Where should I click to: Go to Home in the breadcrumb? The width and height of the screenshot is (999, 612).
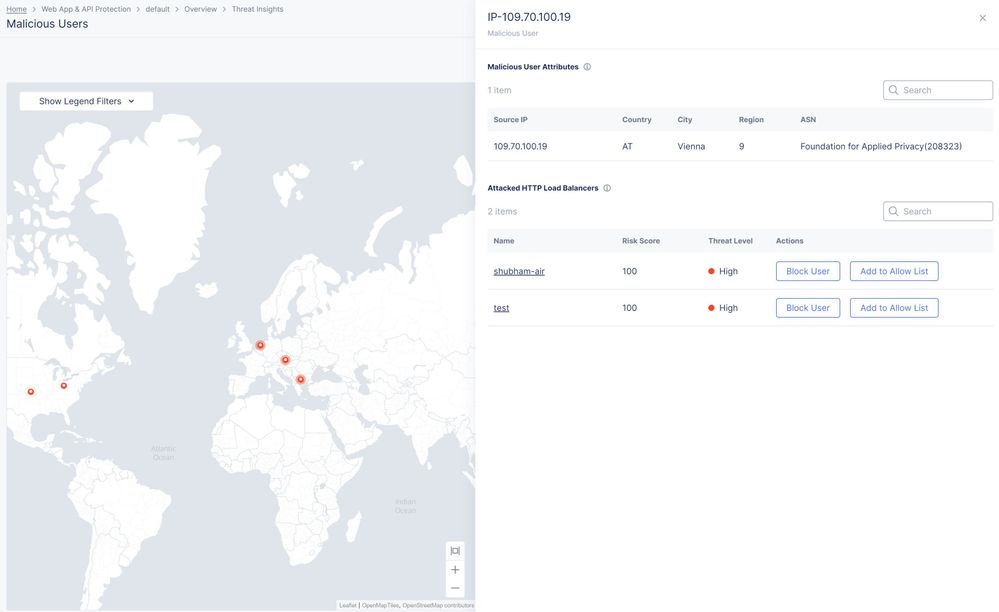point(16,9)
